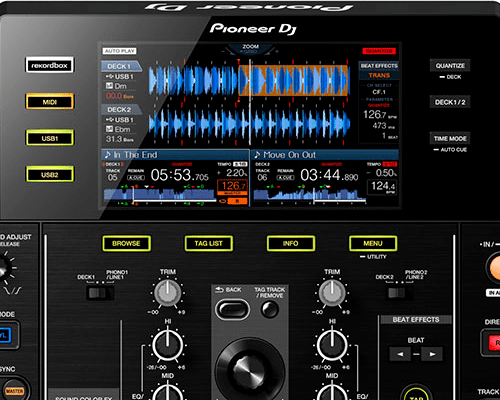The height and width of the screenshot is (400, 500).
Task: Tap the Move On Out track title
Action: coord(289,155)
